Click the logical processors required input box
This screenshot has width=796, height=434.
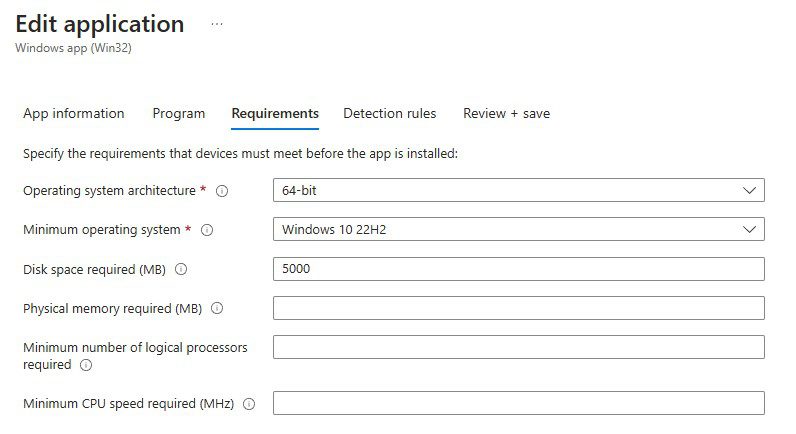[x=518, y=347]
